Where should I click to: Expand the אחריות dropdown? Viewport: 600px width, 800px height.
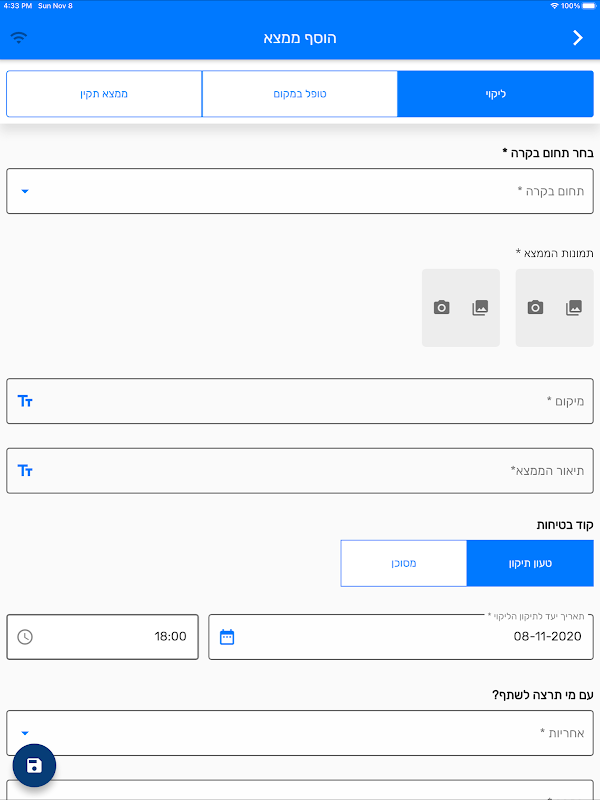point(25,733)
